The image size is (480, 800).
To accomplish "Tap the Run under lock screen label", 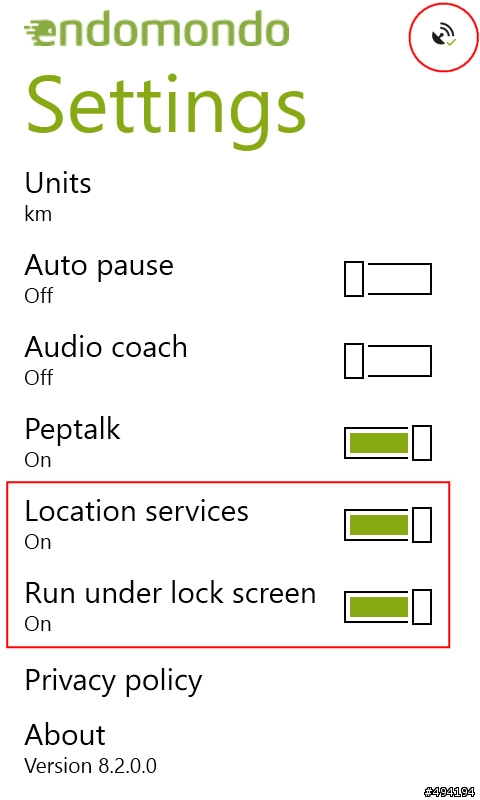I will pos(170,593).
